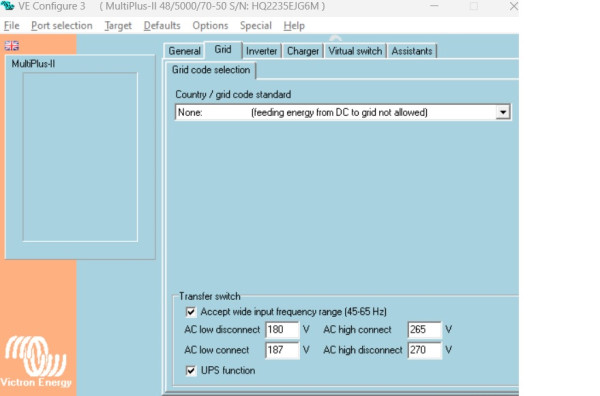This screenshot has height=396, width=600.
Task: Open the Defaults menu
Action: (x=162, y=26)
